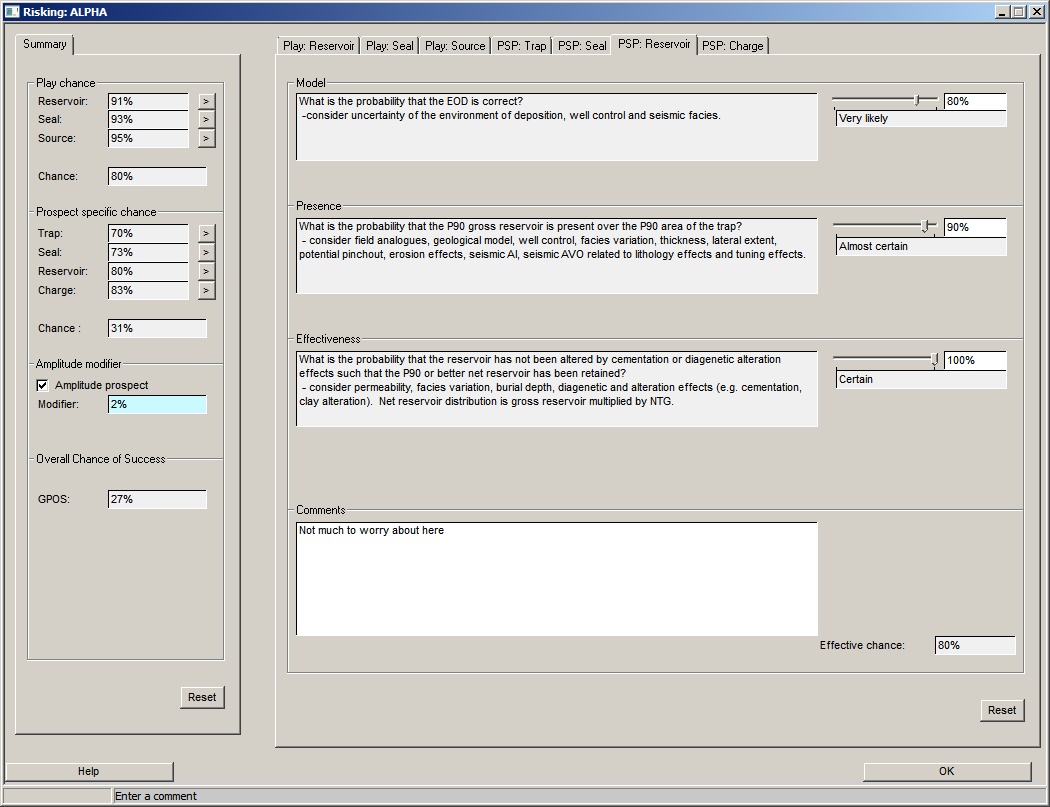Click the arrow button next to Charge 83%

[206, 290]
